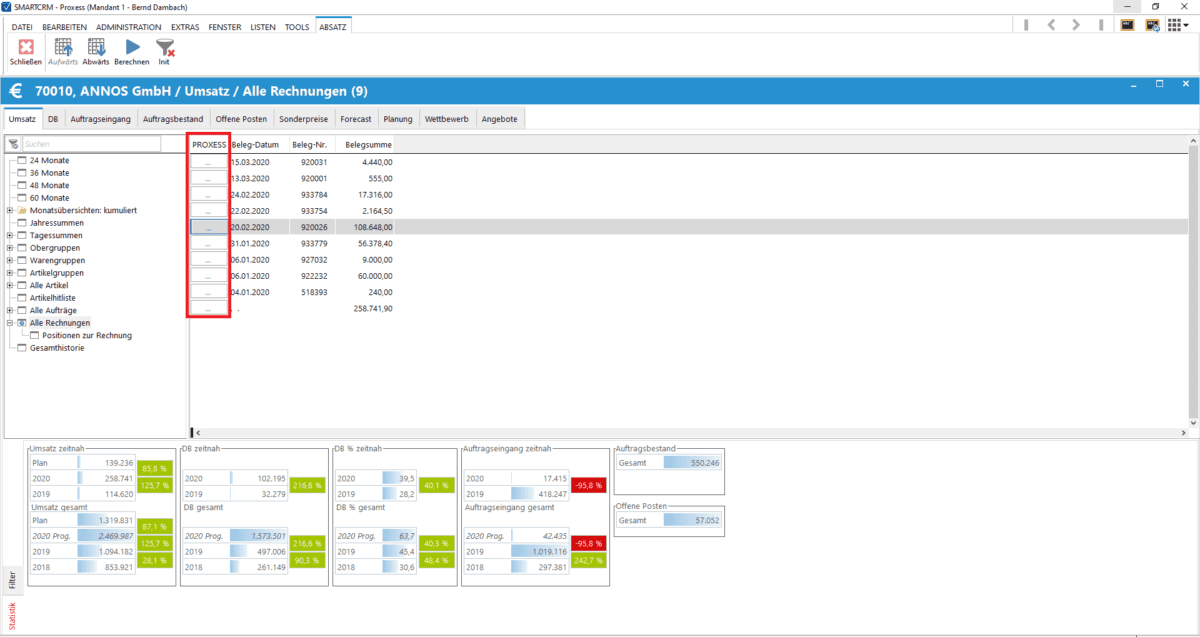
Task: Click the funnel filter icon beside the search field
Action: pyautogui.click(x=14, y=143)
